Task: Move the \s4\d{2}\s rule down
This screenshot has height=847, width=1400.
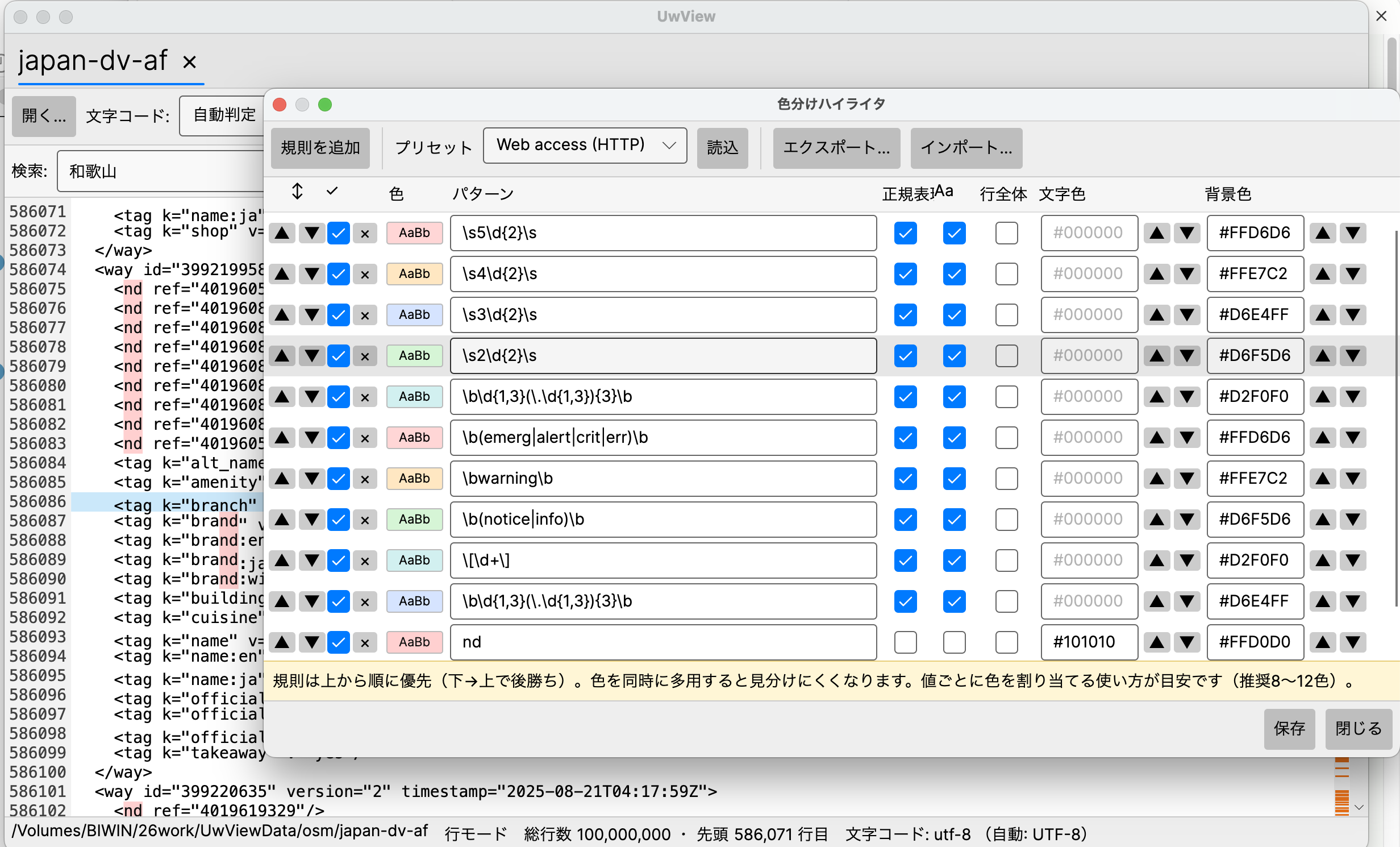Action: 312,274
